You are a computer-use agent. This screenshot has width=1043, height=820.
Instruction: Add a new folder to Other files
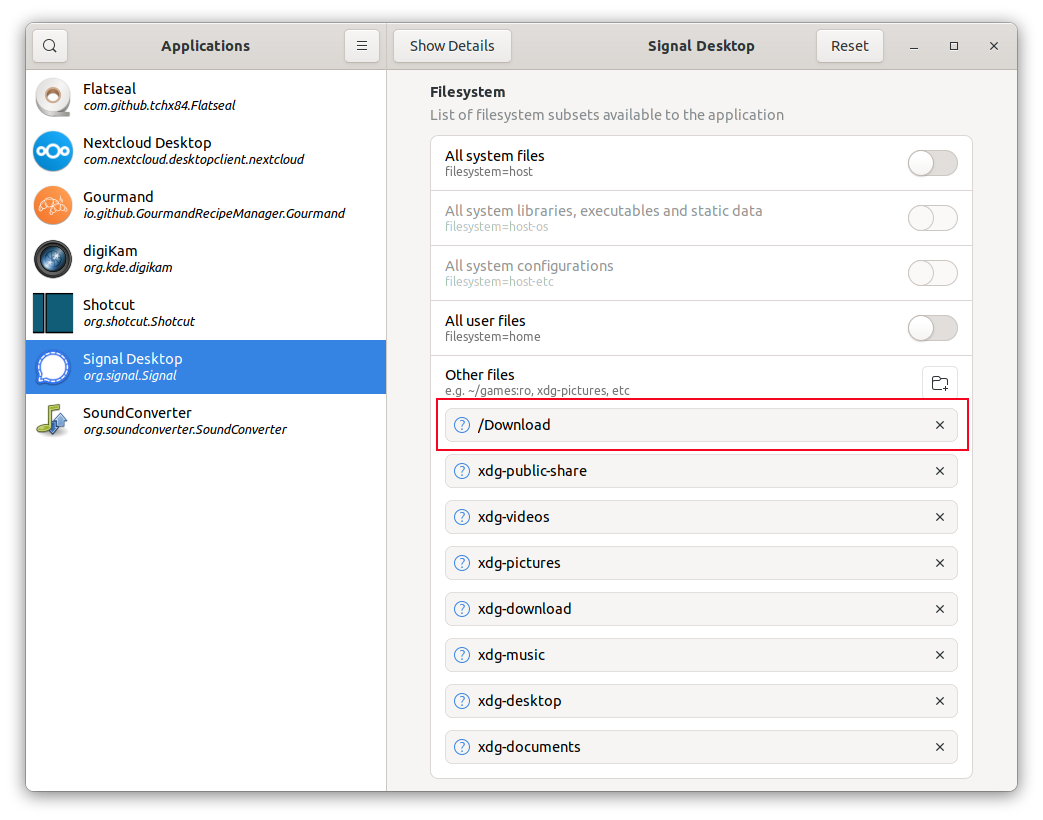pyautogui.click(x=940, y=383)
